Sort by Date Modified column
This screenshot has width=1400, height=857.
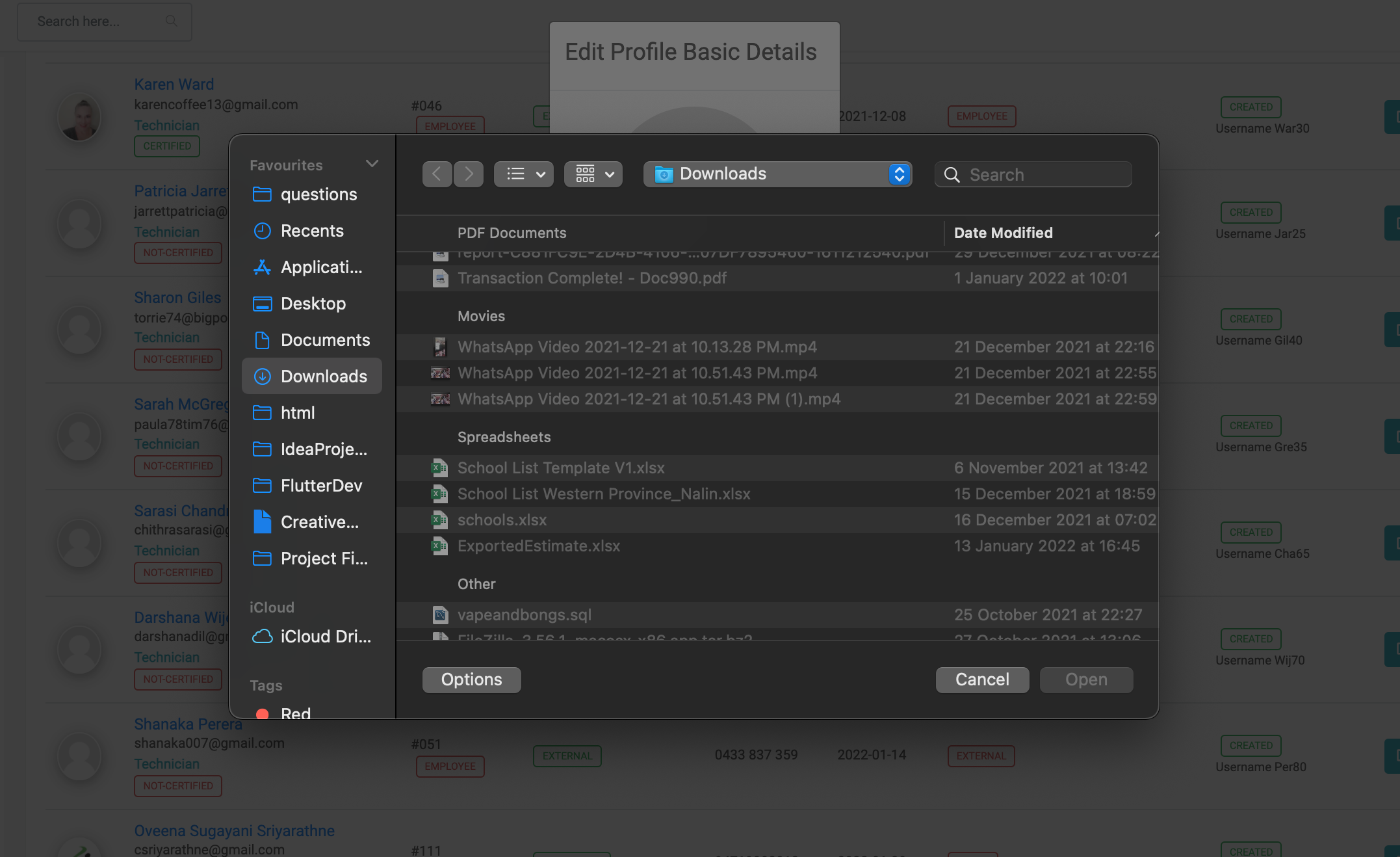point(1003,233)
